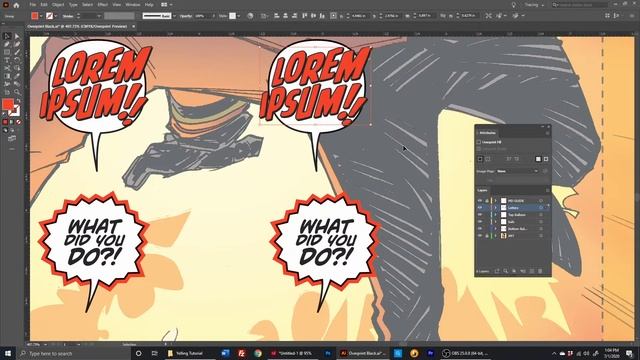
Task: Expand the Letters layer arrow
Action: pyautogui.click(x=496, y=208)
